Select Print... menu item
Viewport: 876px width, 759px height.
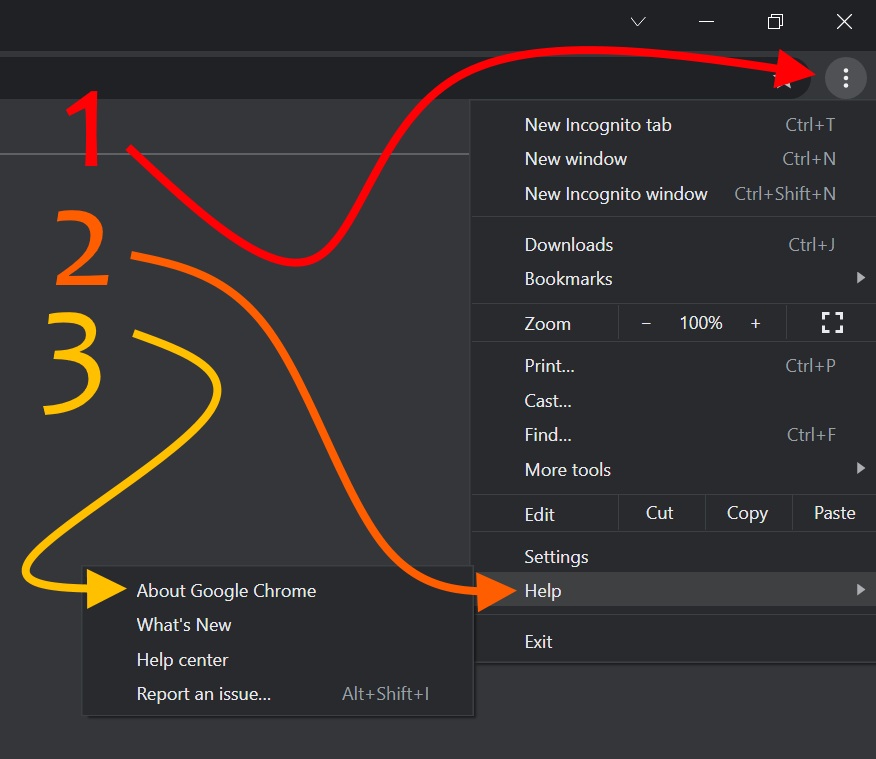pyautogui.click(x=674, y=366)
